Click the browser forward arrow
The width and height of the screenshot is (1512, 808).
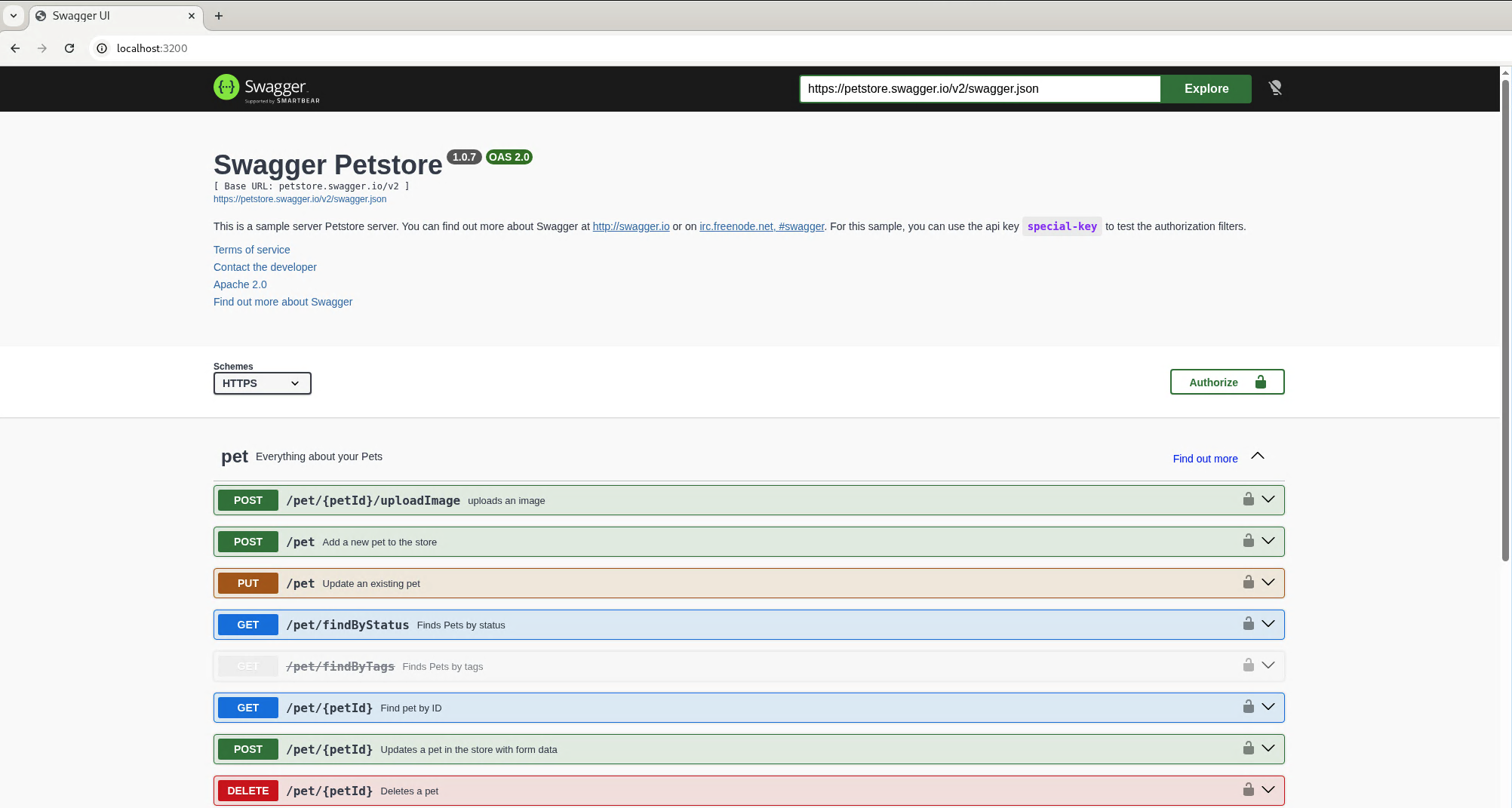click(42, 48)
